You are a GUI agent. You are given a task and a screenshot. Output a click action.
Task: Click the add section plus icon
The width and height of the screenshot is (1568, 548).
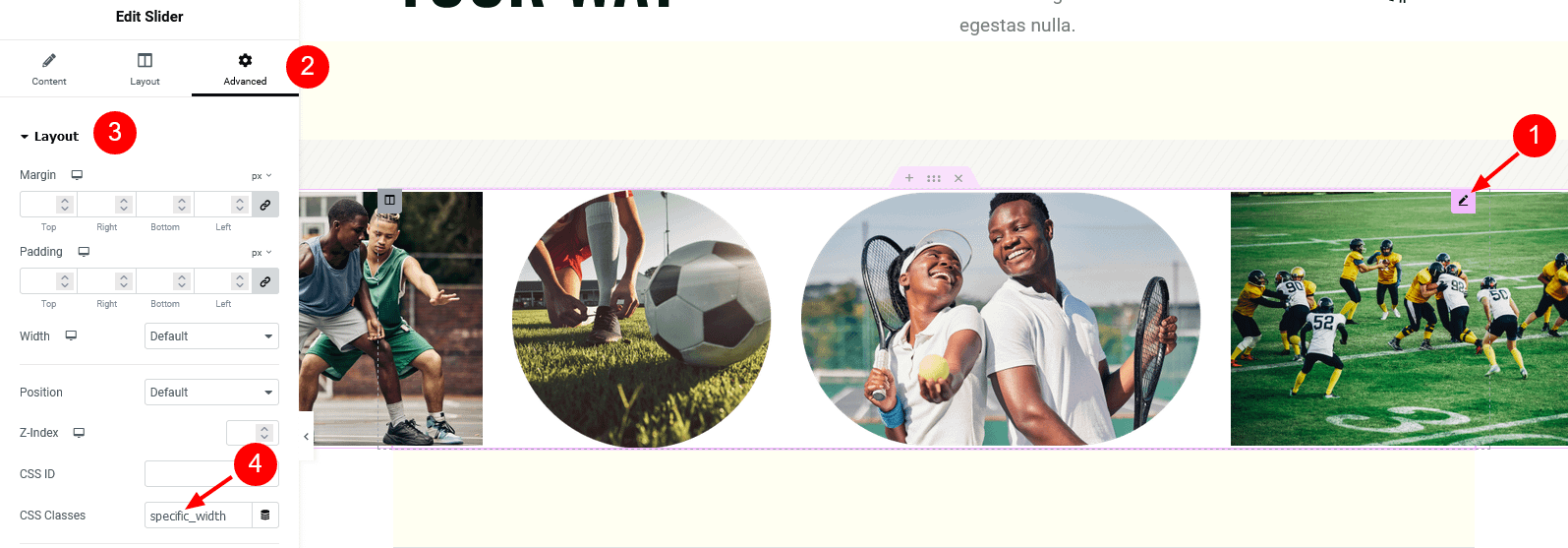(909, 178)
